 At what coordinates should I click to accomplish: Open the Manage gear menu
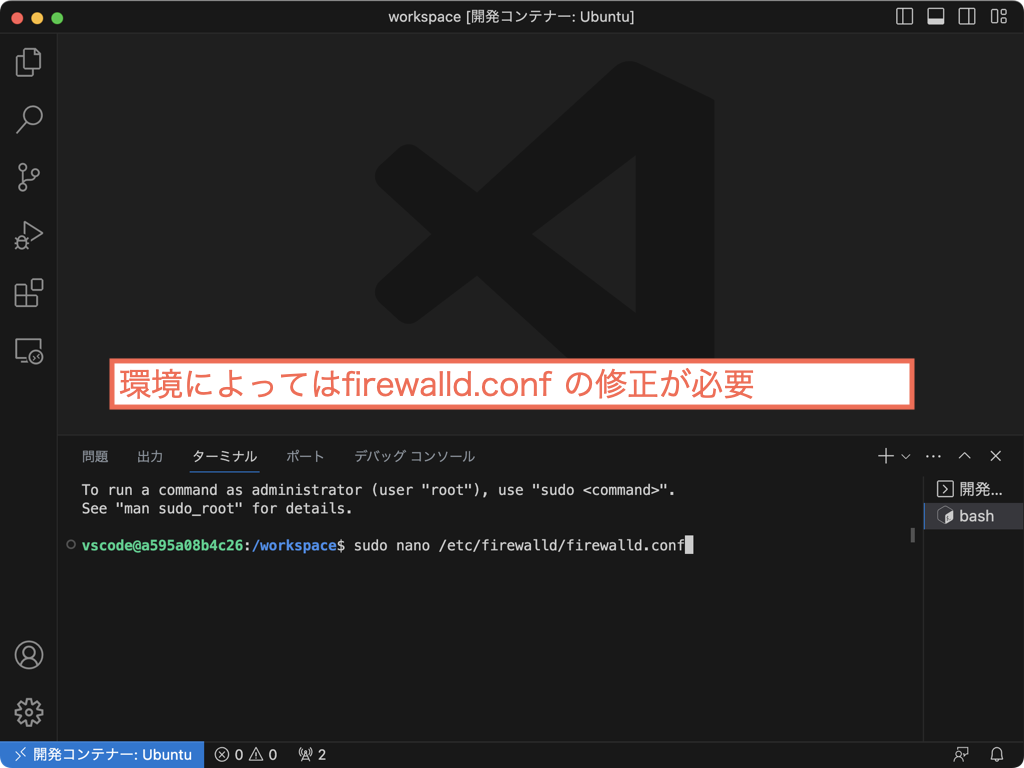pos(29,712)
